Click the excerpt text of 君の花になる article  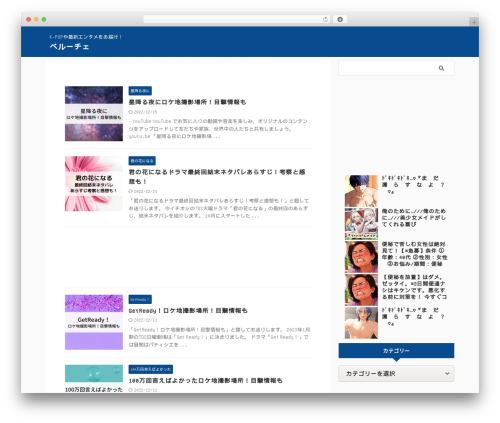[219, 208]
